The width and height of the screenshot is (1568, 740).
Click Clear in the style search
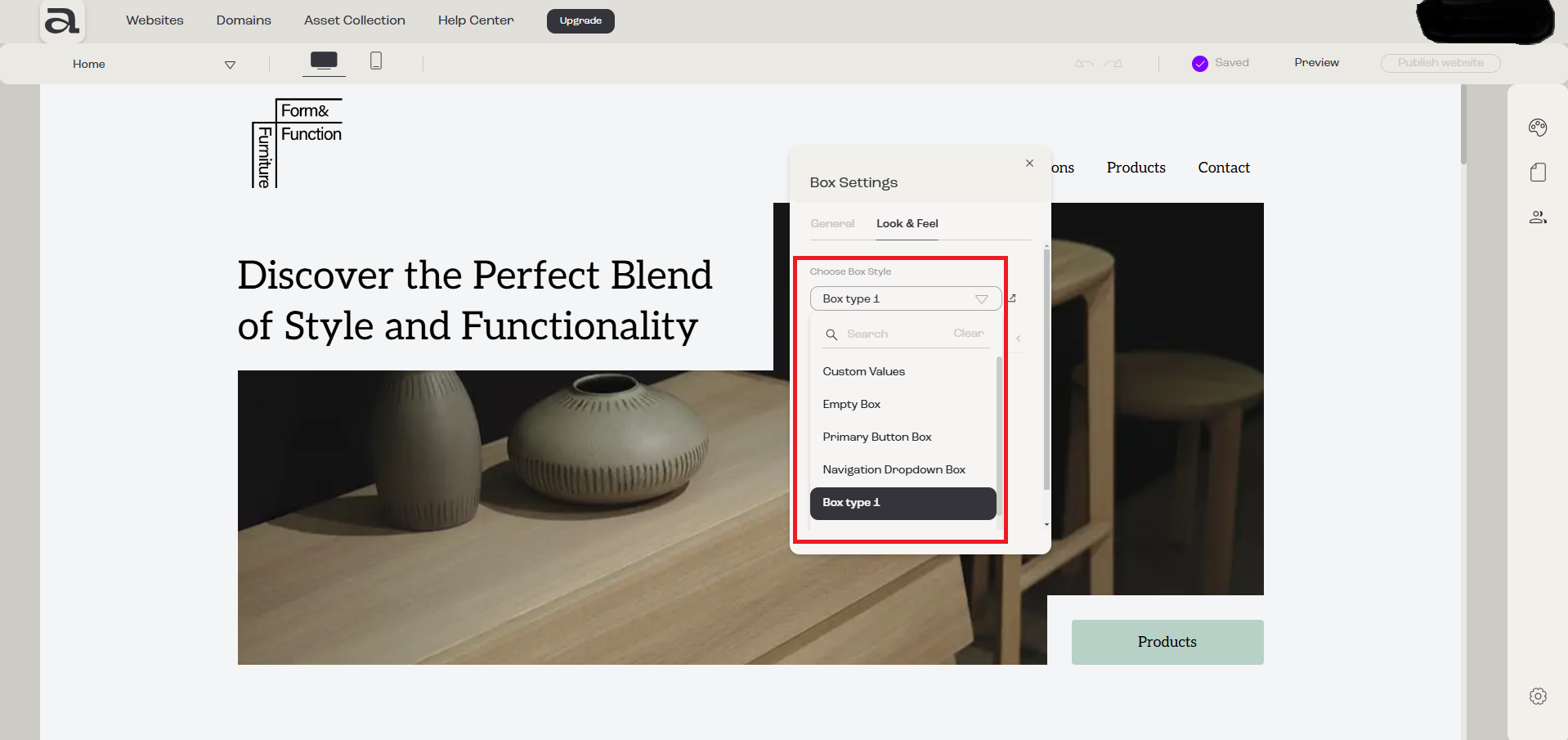click(x=969, y=334)
